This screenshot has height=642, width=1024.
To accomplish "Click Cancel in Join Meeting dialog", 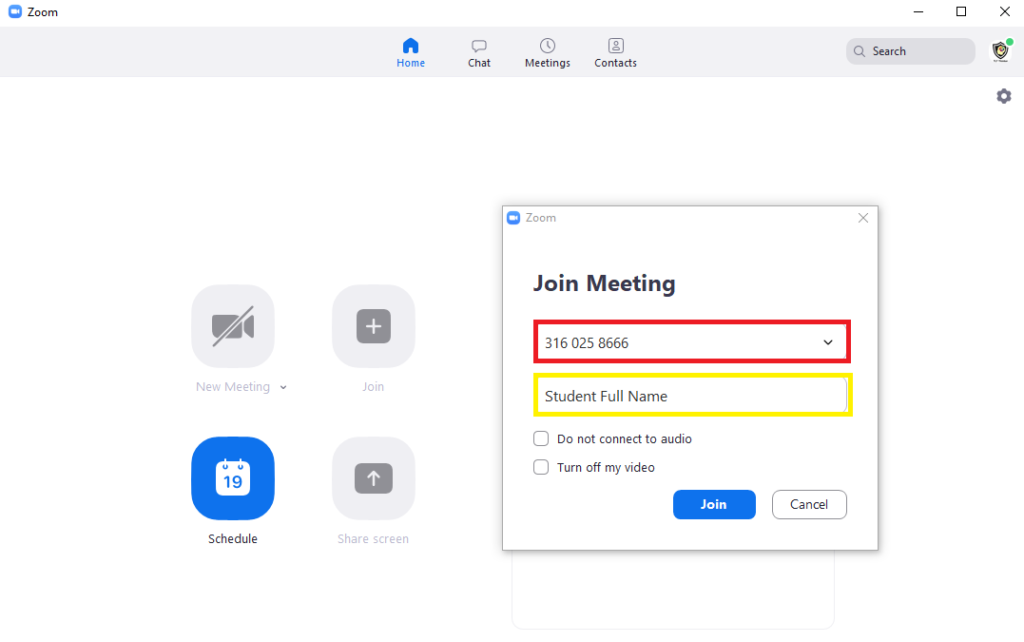I will pyautogui.click(x=809, y=505).
